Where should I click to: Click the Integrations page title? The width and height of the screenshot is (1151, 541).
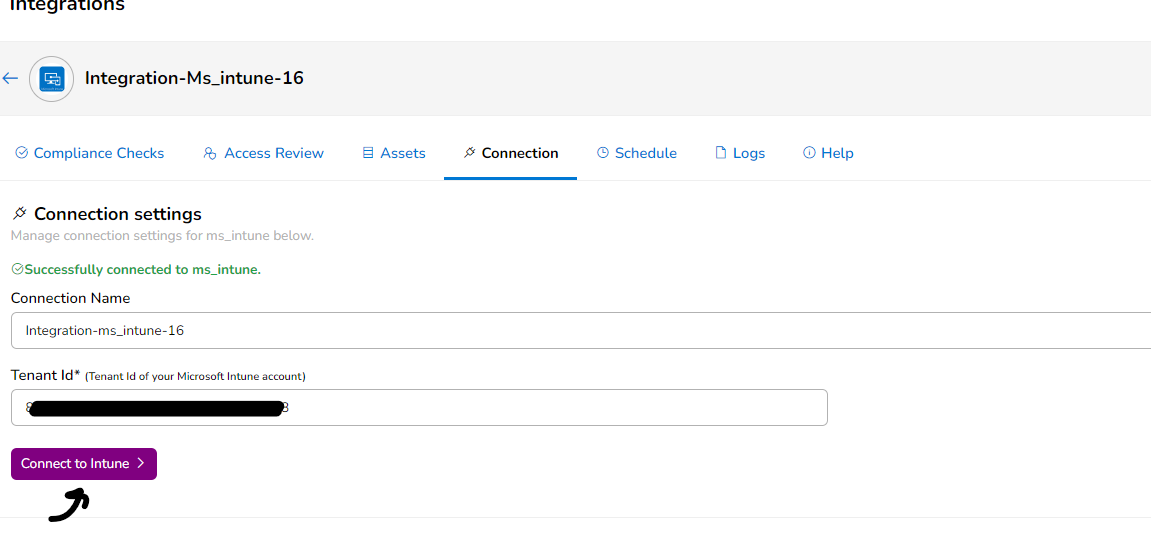point(67,6)
